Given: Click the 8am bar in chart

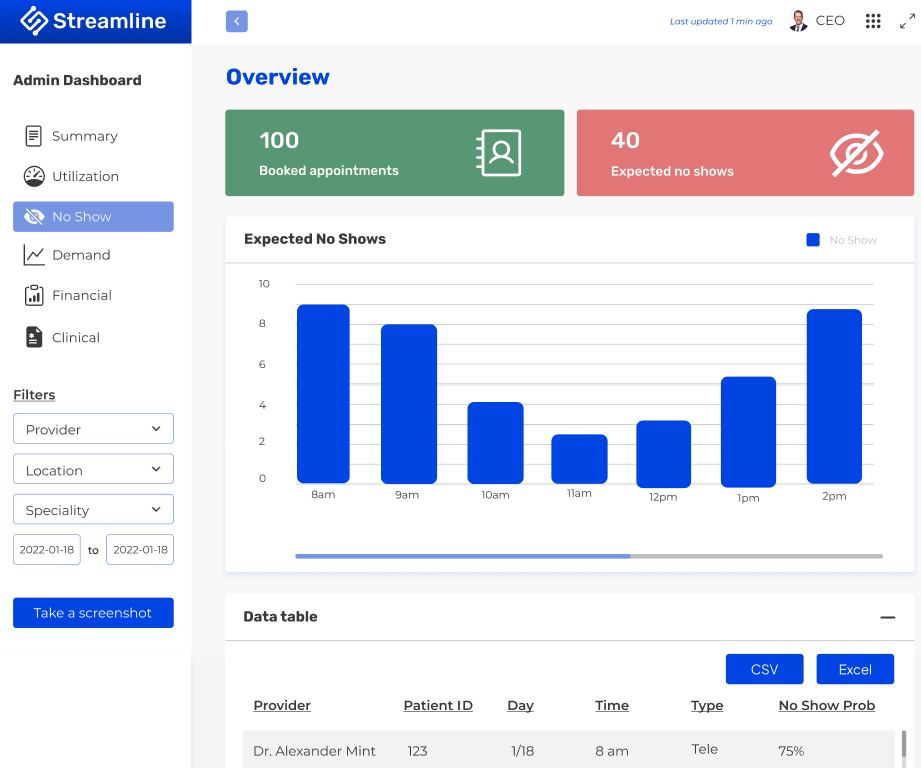Looking at the screenshot, I should tap(323, 394).
